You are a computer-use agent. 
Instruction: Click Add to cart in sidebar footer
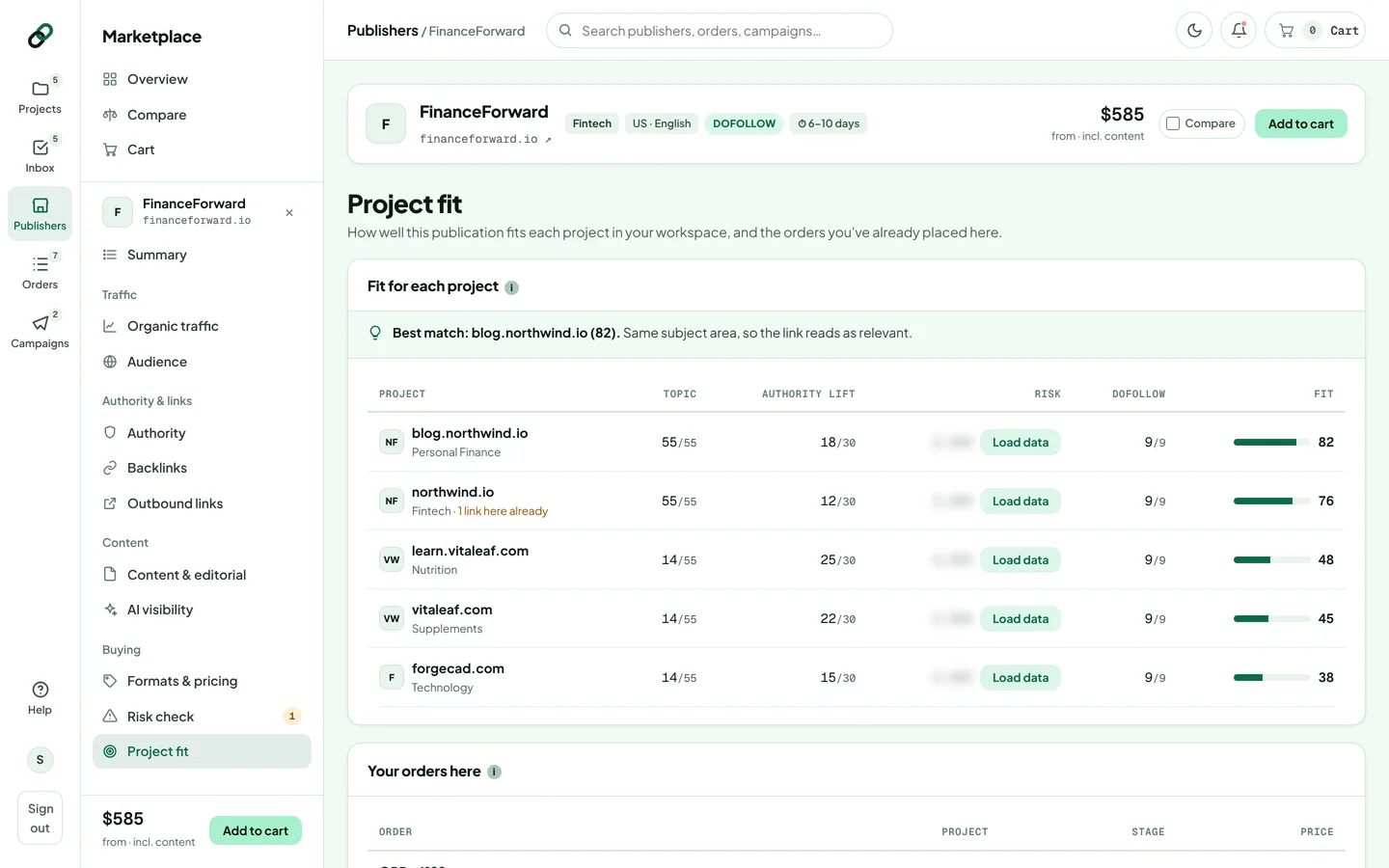pos(256,830)
